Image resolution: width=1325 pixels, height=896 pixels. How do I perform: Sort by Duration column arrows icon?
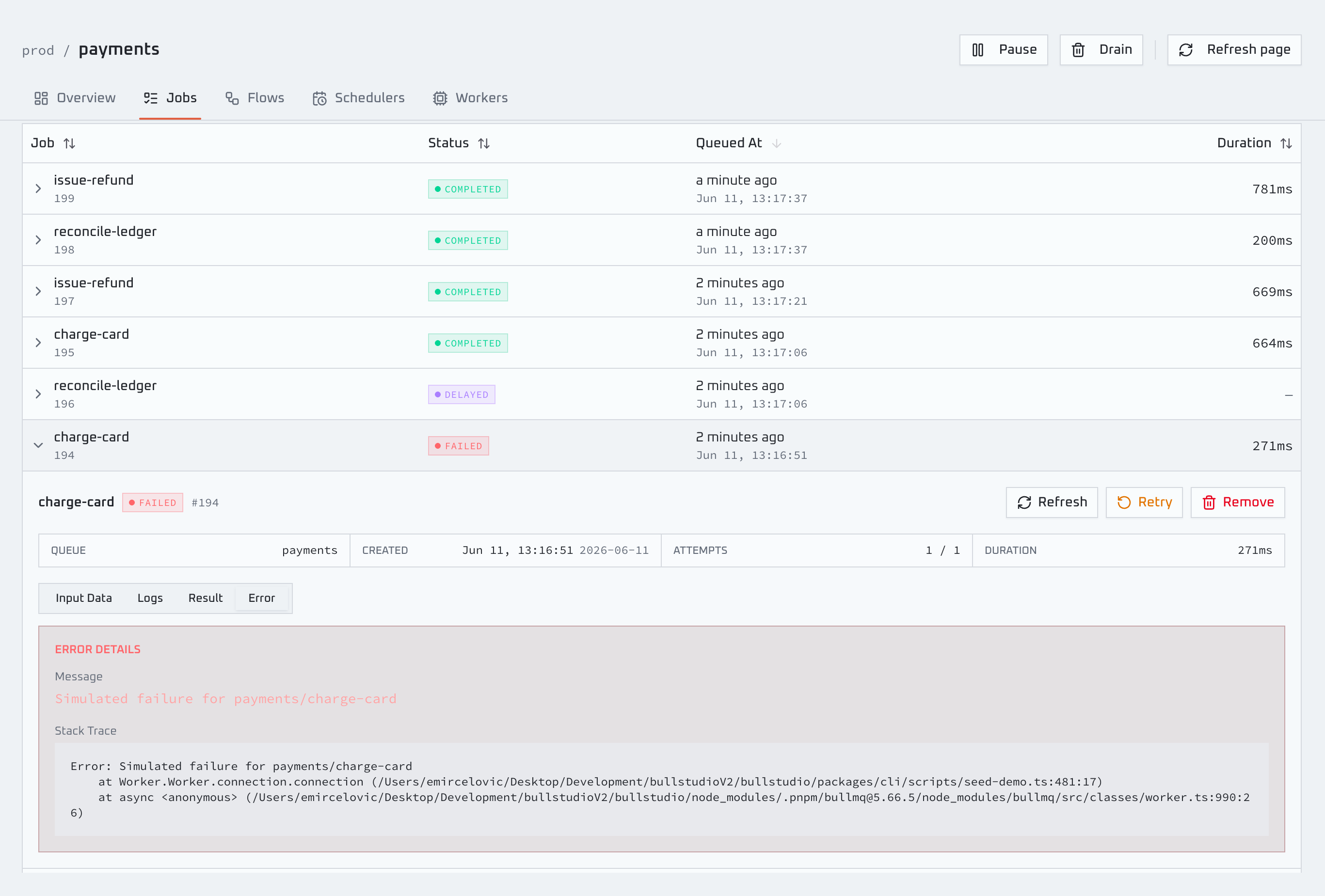1286,143
